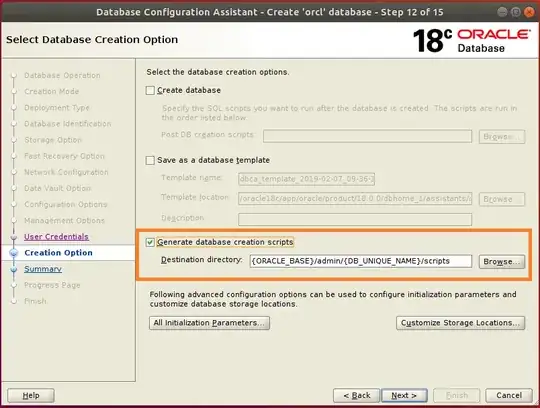
Task: Click the Next button
Action: [x=404, y=396]
